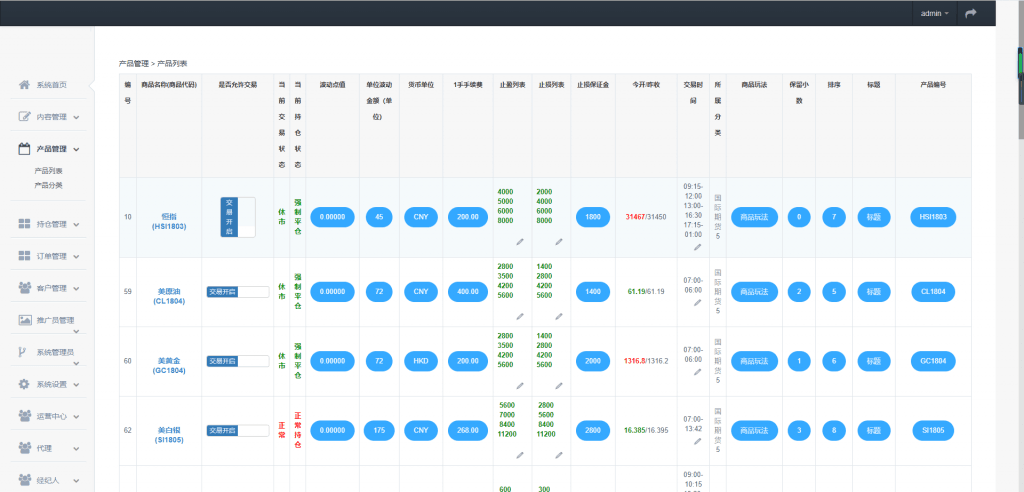Toggle 交易开启 switch for 美白银 SI1805
This screenshot has width=1024, height=492.
pos(238,431)
